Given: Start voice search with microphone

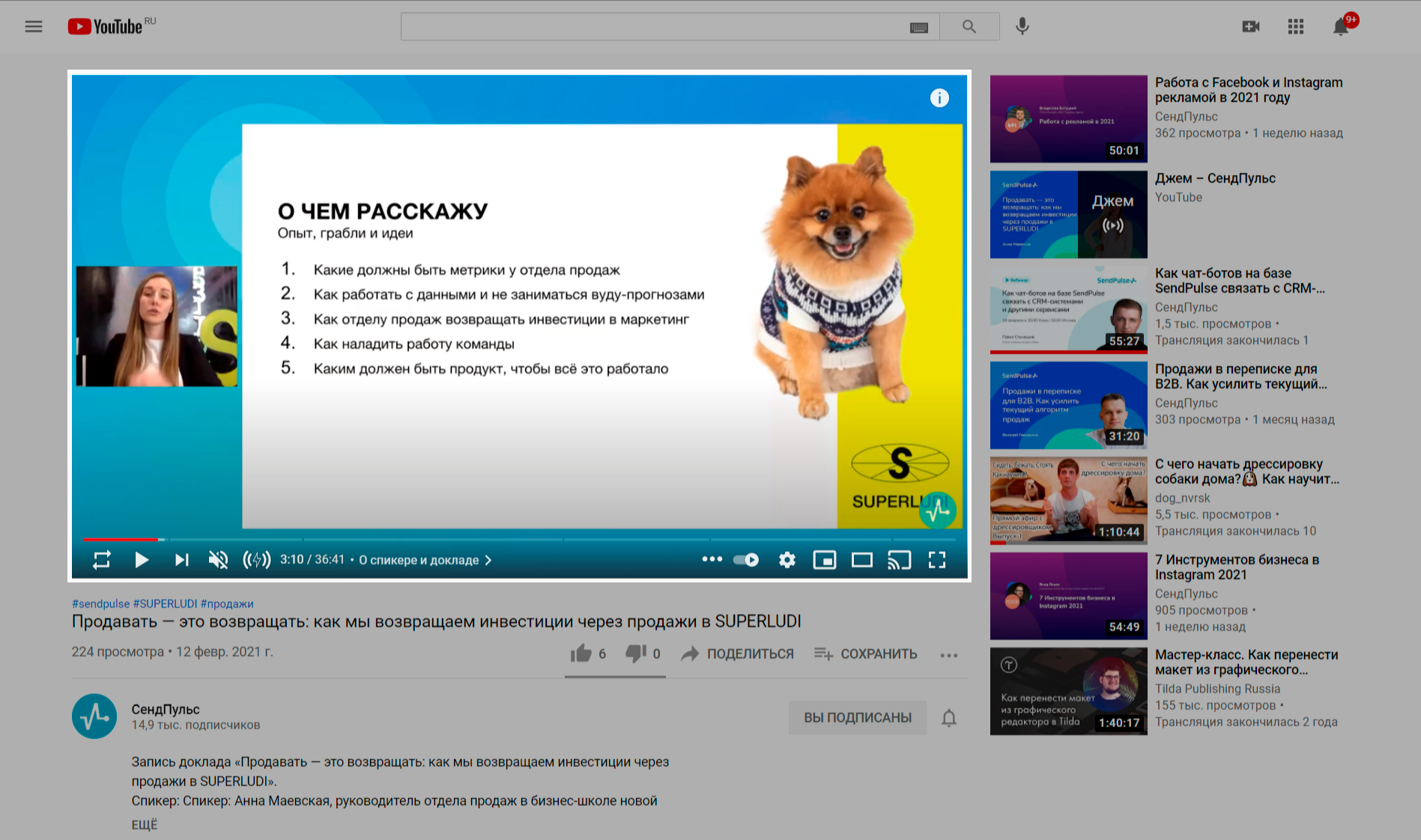Looking at the screenshot, I should coord(1022,27).
